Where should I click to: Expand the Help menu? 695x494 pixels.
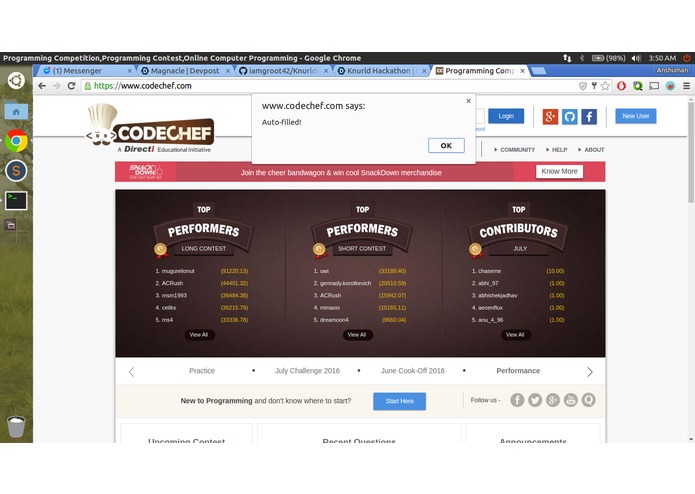(557, 150)
